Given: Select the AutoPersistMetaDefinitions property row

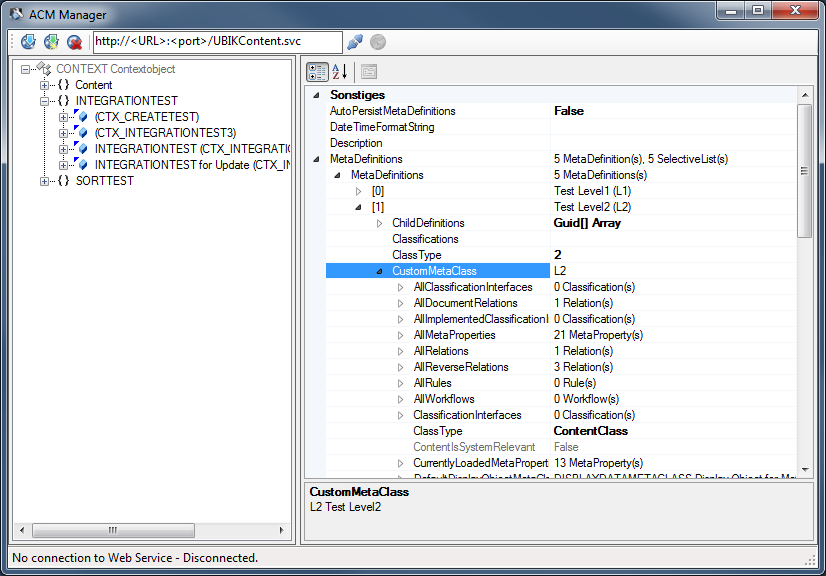Looking at the screenshot, I should click(x=392, y=111).
